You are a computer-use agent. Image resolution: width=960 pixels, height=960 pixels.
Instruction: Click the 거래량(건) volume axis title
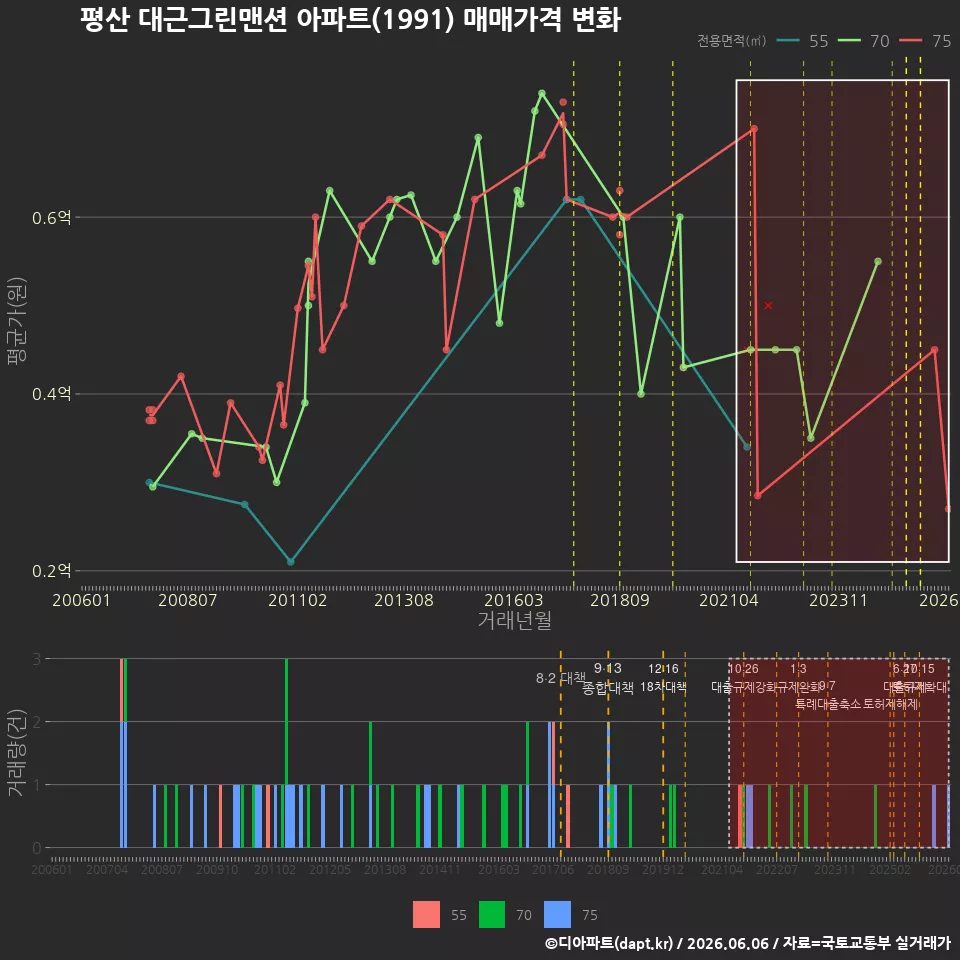(17, 753)
